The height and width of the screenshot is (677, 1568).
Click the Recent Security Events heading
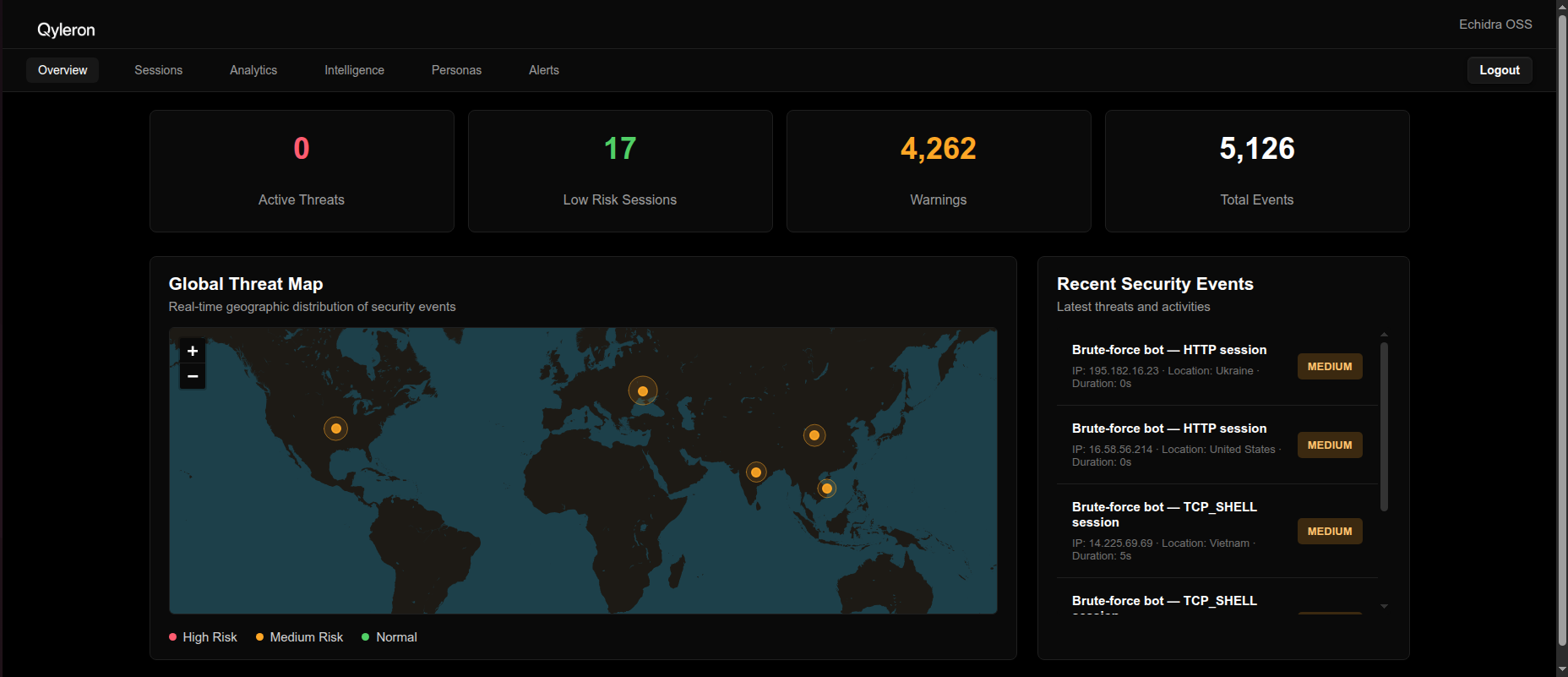point(1155,284)
